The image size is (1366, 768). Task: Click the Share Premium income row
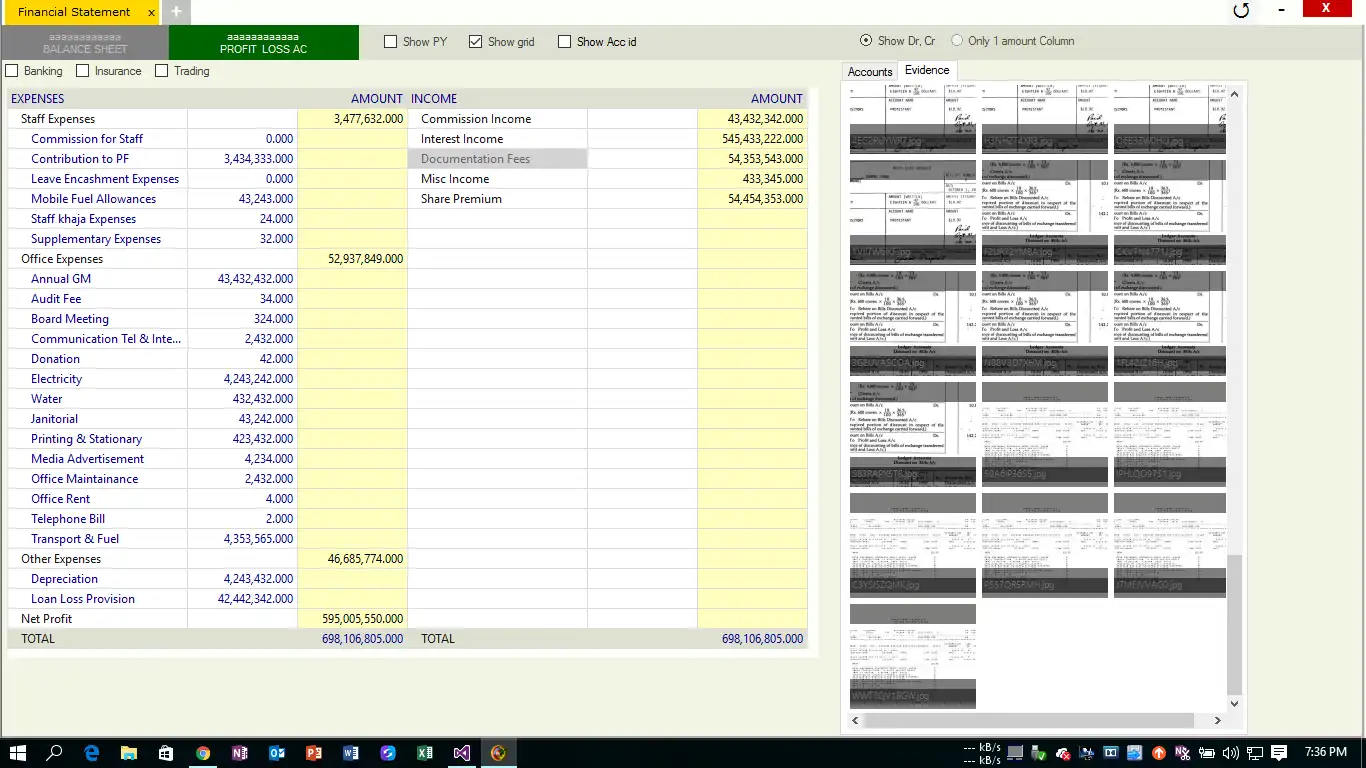click(461, 199)
